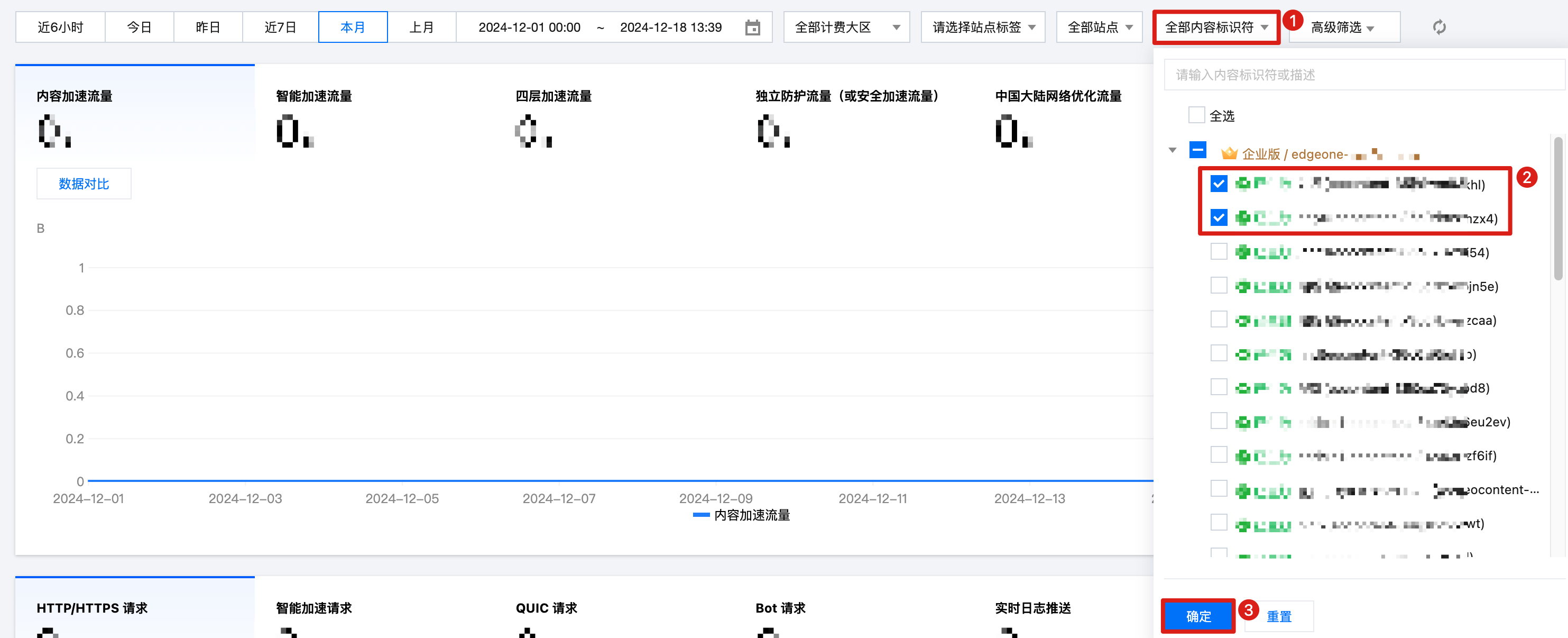Click the 请输入内容标识符或描述 search field
This screenshot has width=1568, height=638.
(x=1363, y=75)
